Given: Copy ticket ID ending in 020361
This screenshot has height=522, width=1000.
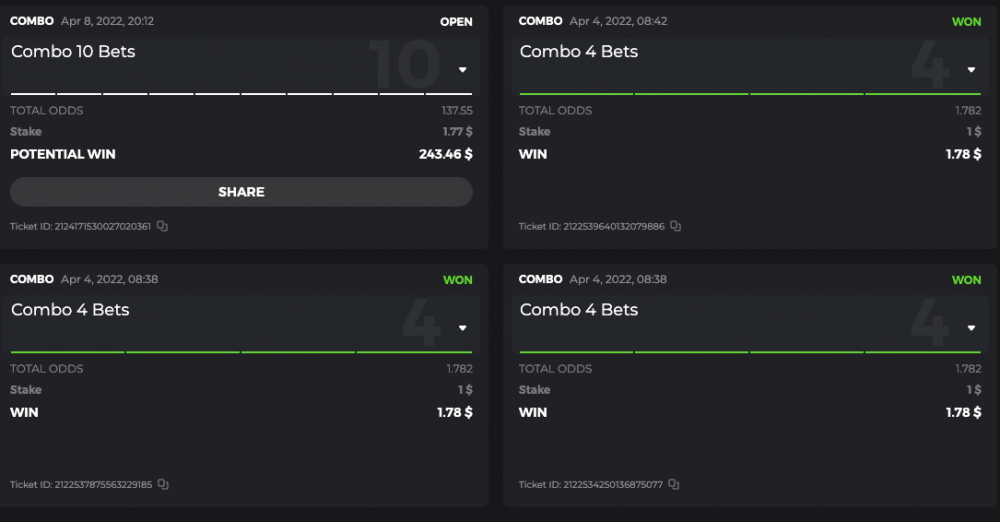Looking at the screenshot, I should (x=162, y=226).
